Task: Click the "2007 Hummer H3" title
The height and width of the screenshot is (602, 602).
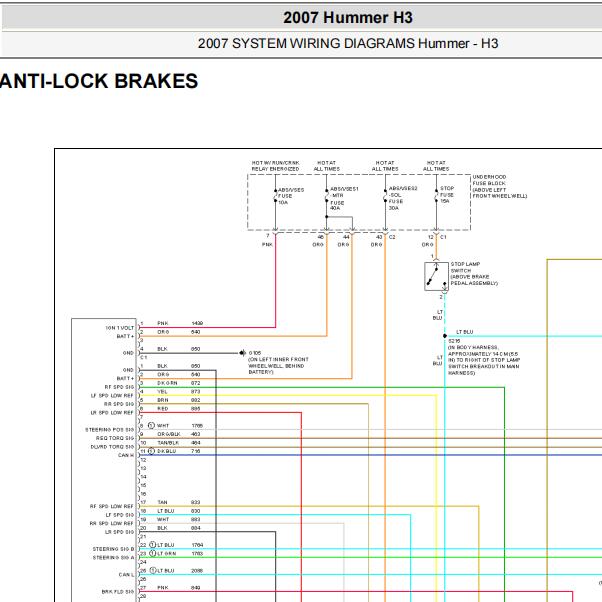Action: click(x=348, y=18)
